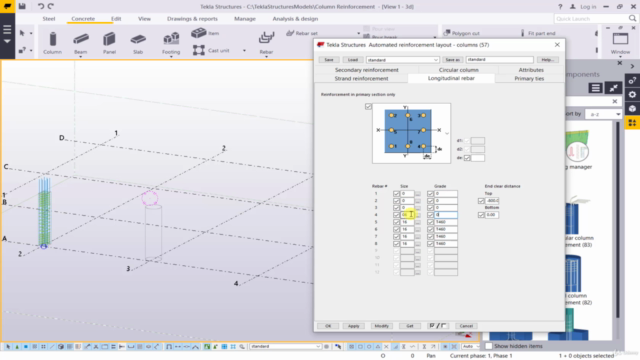Click the Get button
Image resolution: width=640 pixels, height=360 pixels.
(x=410, y=326)
